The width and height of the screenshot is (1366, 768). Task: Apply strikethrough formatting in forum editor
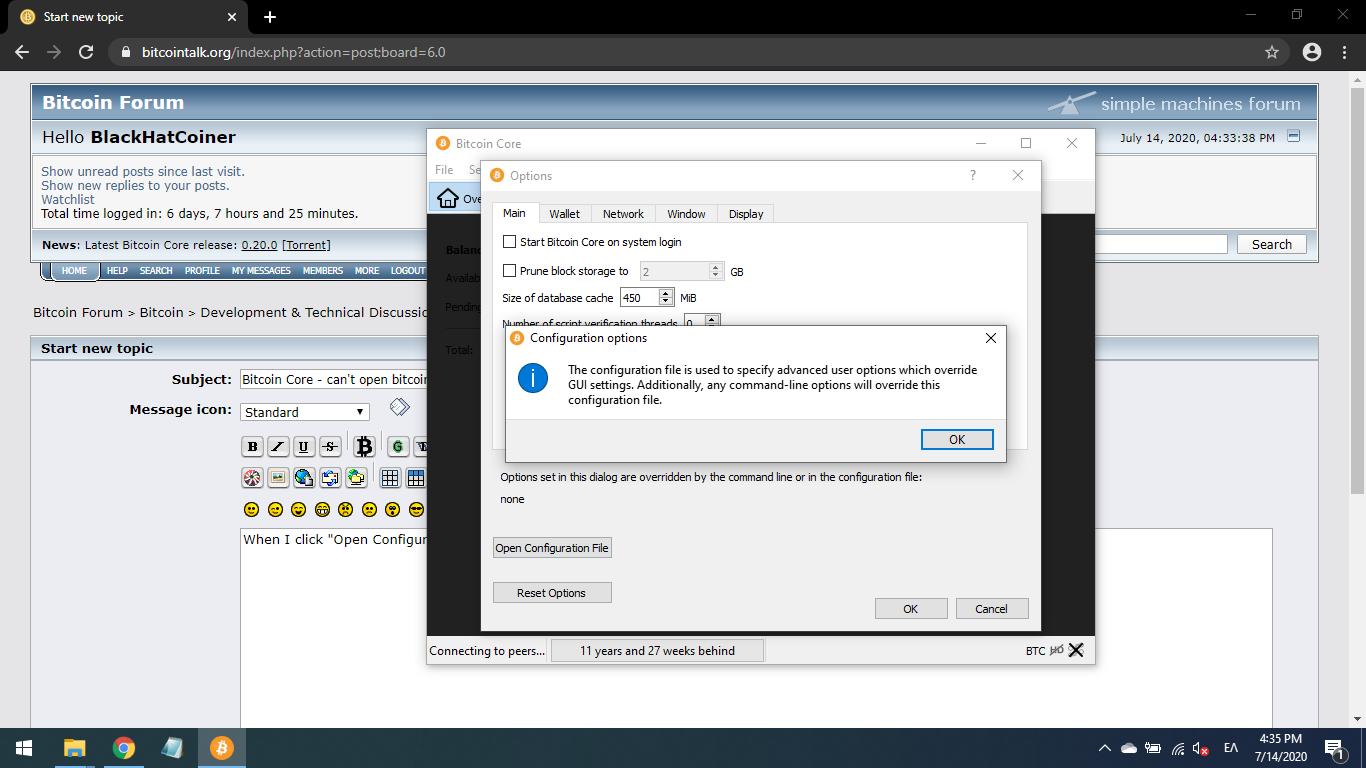tap(330, 447)
